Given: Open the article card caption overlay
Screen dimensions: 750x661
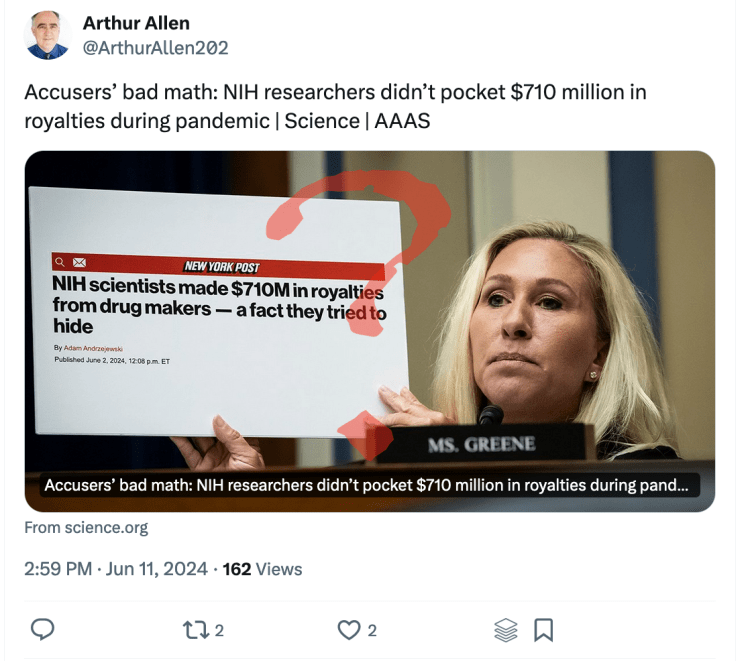Looking at the screenshot, I should (x=366, y=487).
